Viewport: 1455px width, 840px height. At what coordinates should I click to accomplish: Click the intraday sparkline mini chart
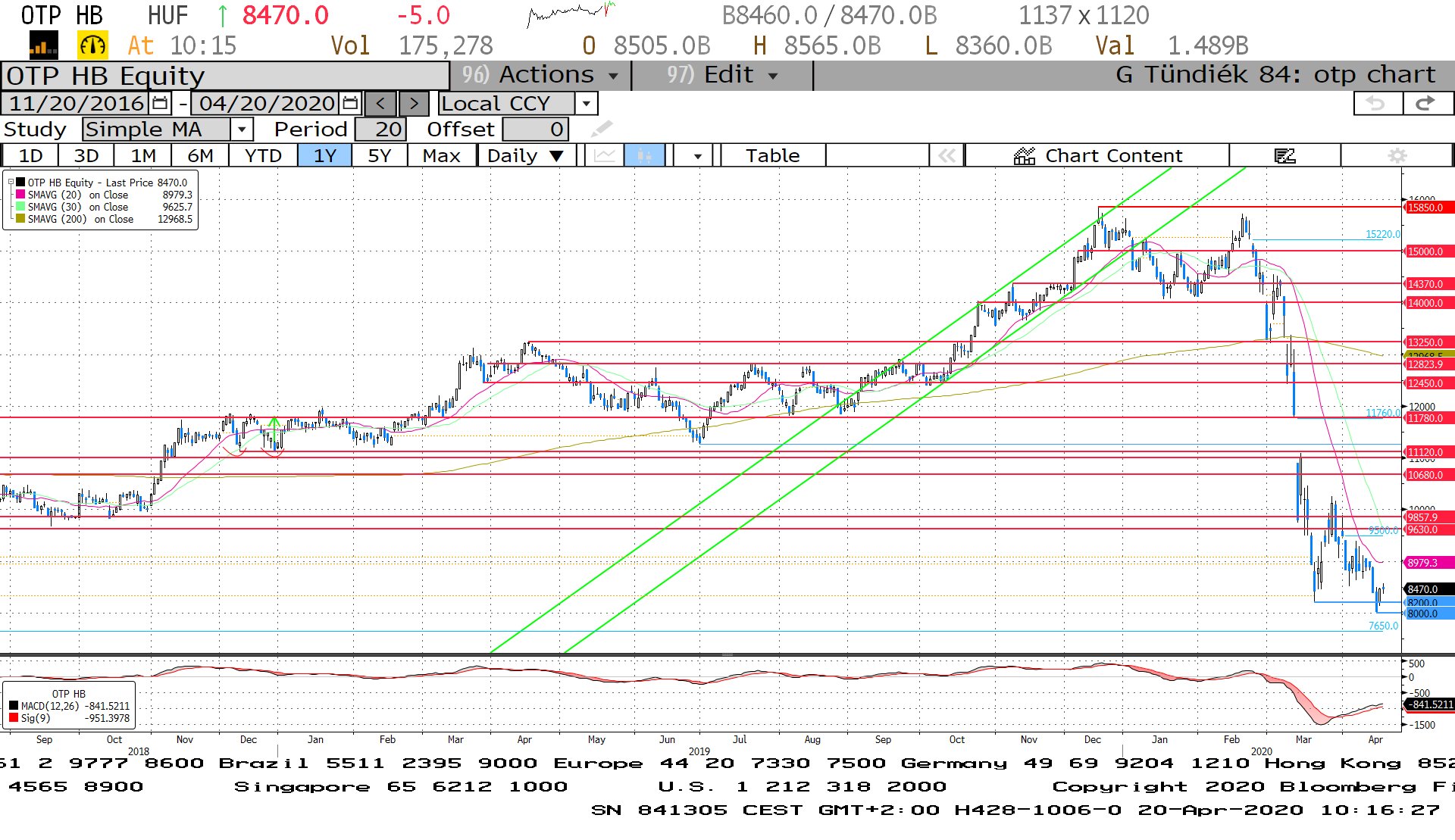[x=571, y=14]
